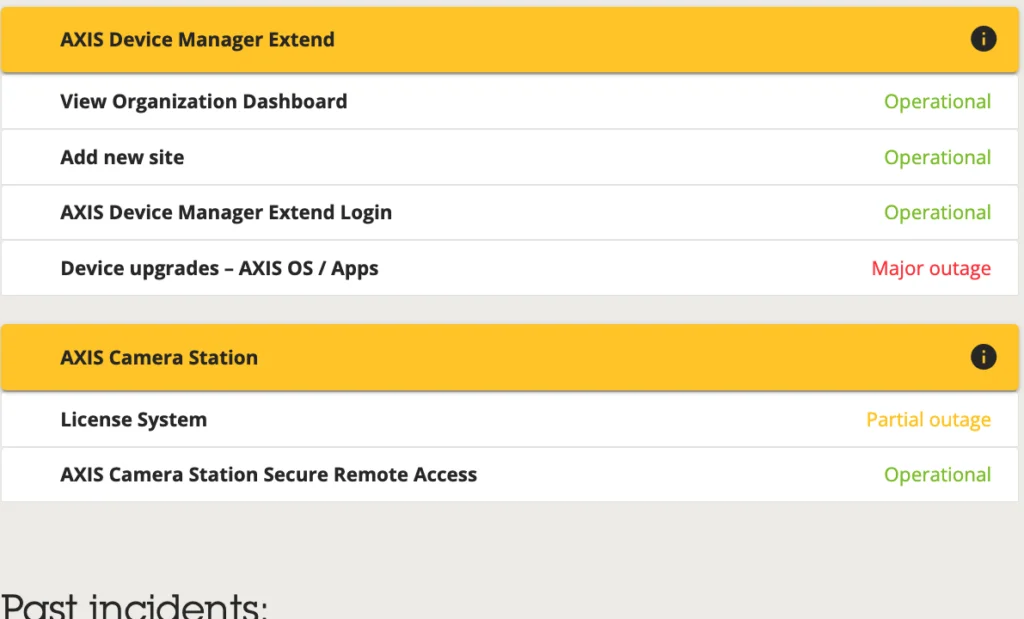Click Operational status for Add new site
1024x619 pixels.
938,157
